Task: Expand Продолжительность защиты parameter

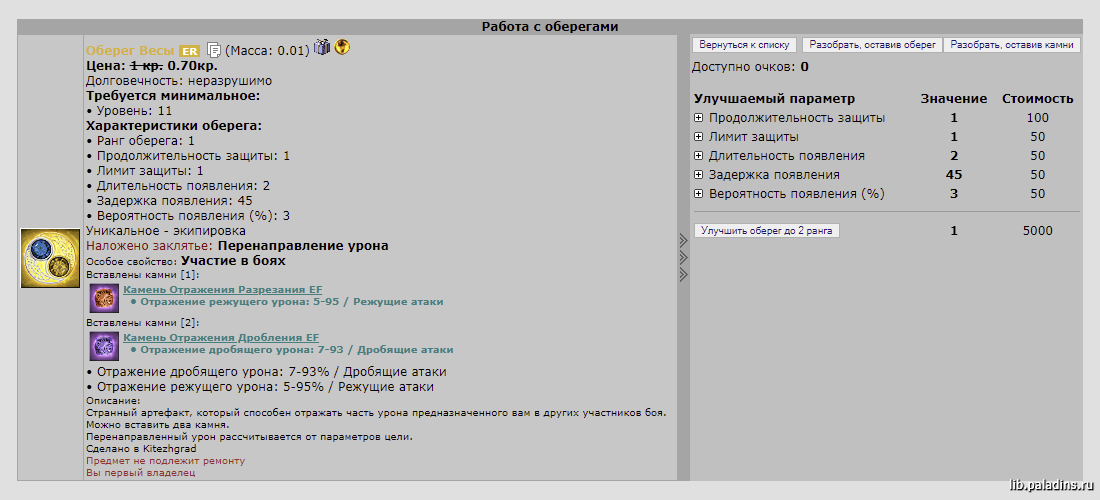Action: pos(698,118)
